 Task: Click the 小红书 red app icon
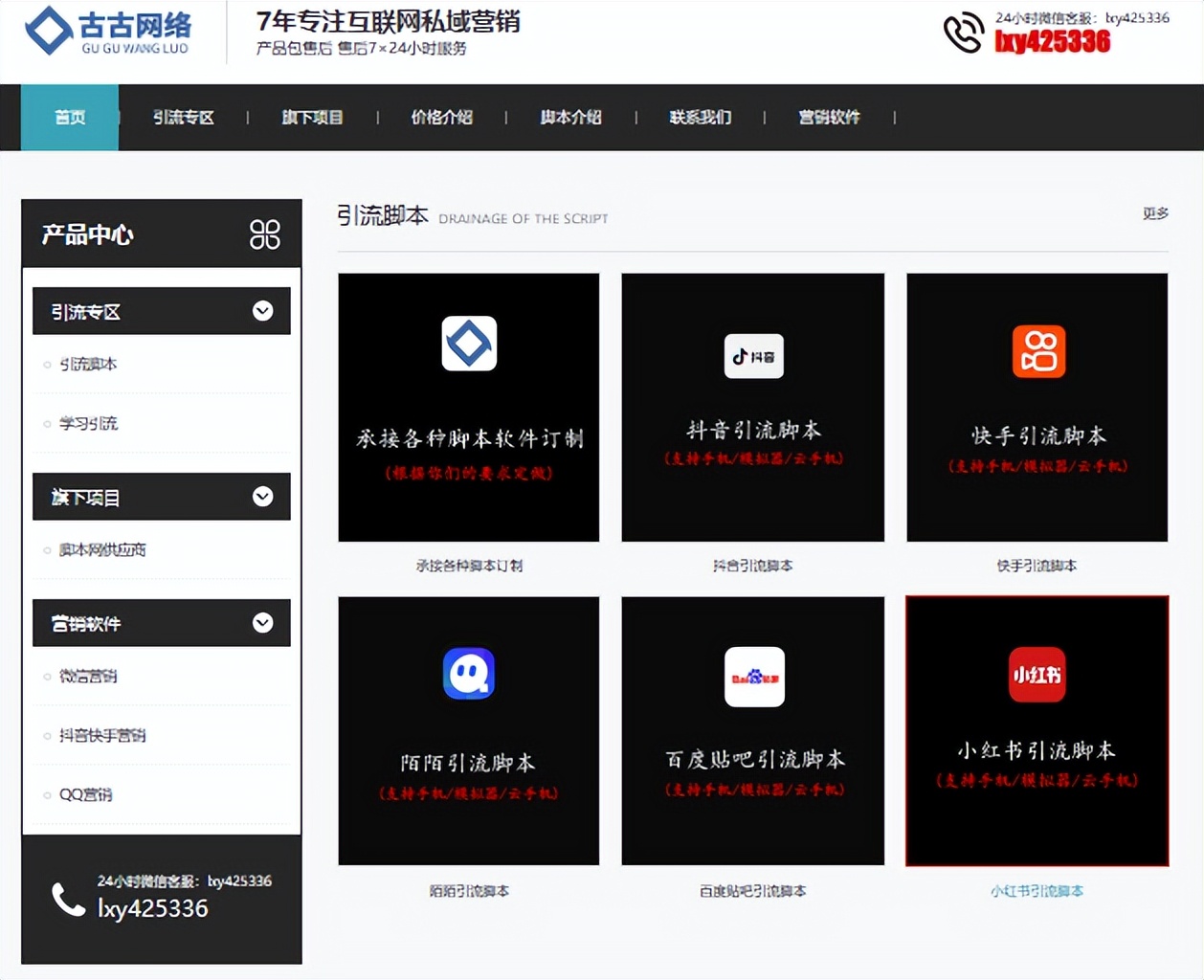(1037, 675)
